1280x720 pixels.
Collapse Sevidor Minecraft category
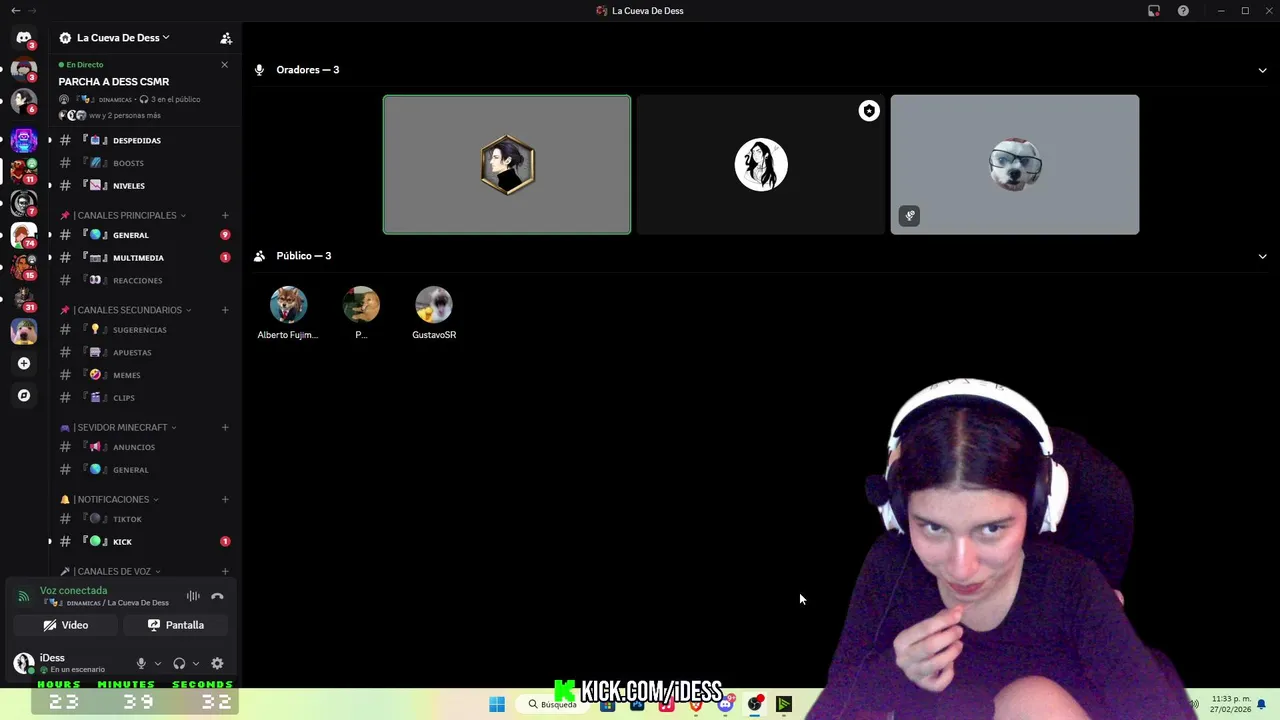118,427
